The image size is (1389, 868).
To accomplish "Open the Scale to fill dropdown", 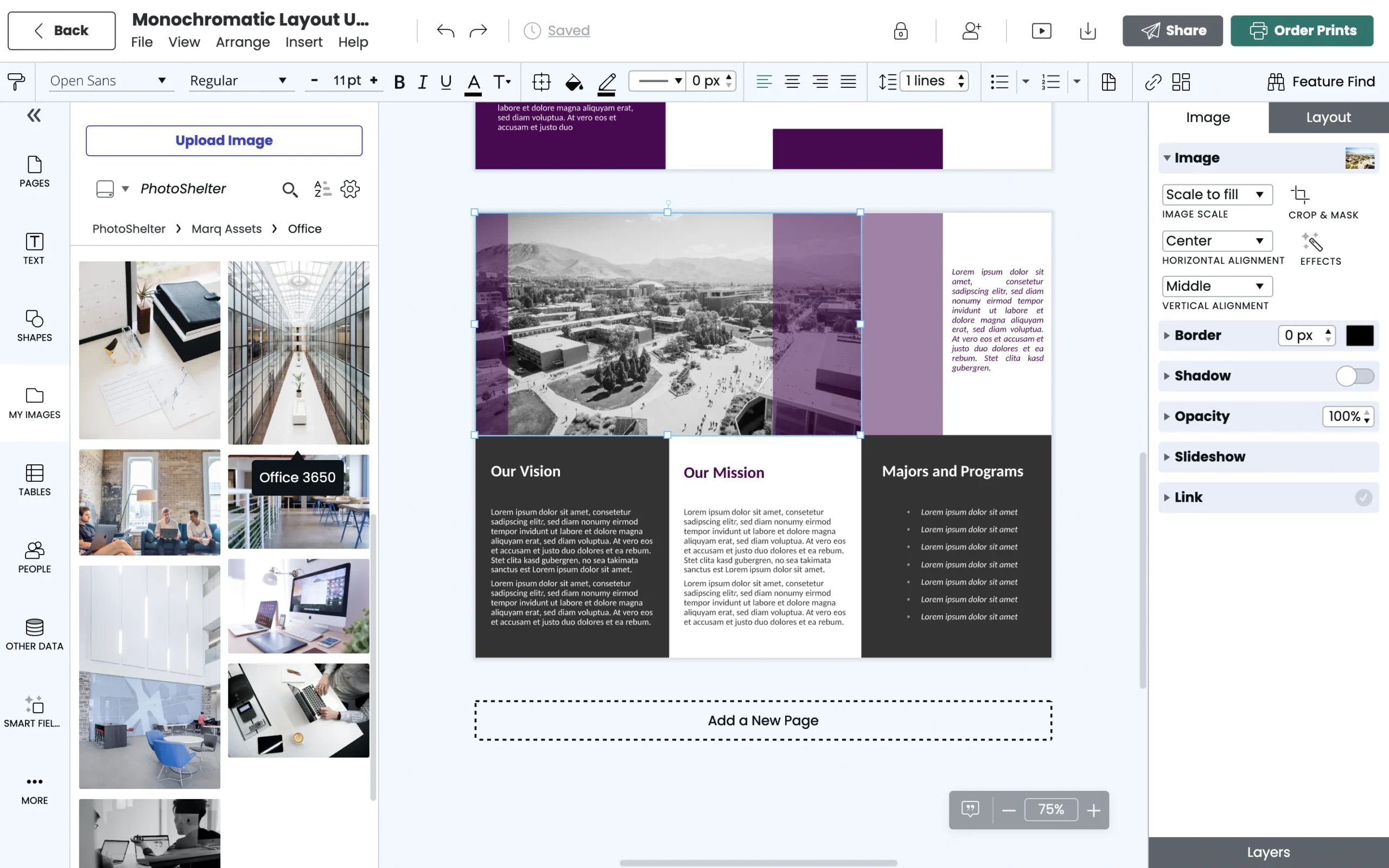I will click(x=1217, y=194).
